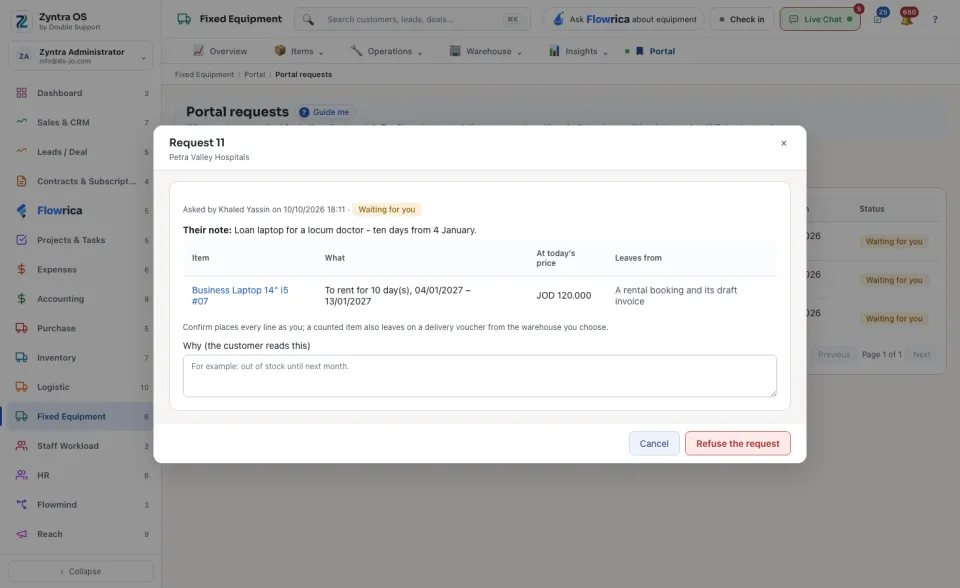Screen dimensions: 960x588
Task: Open Business Laptop 14" i5 #07 link
Action: click(x=240, y=295)
